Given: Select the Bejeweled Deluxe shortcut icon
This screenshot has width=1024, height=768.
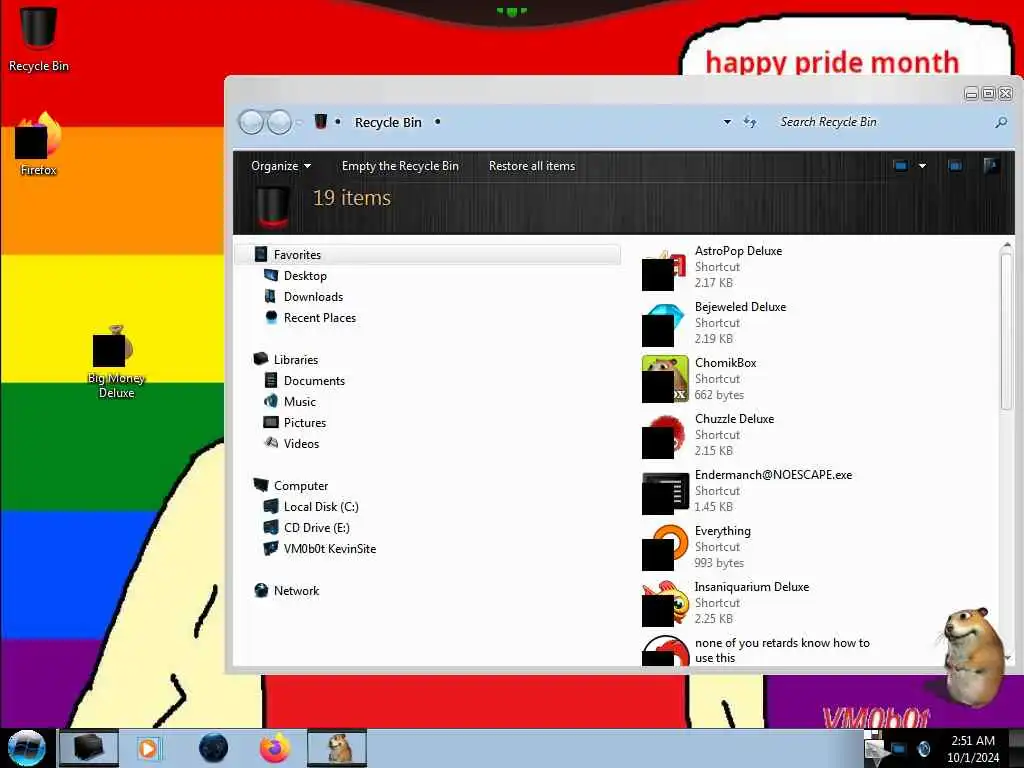Looking at the screenshot, I should (x=665, y=324).
